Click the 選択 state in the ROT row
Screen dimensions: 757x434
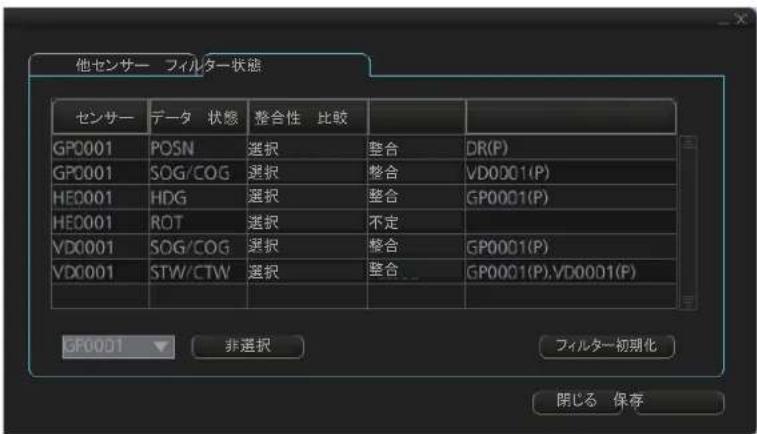(x=307, y=223)
